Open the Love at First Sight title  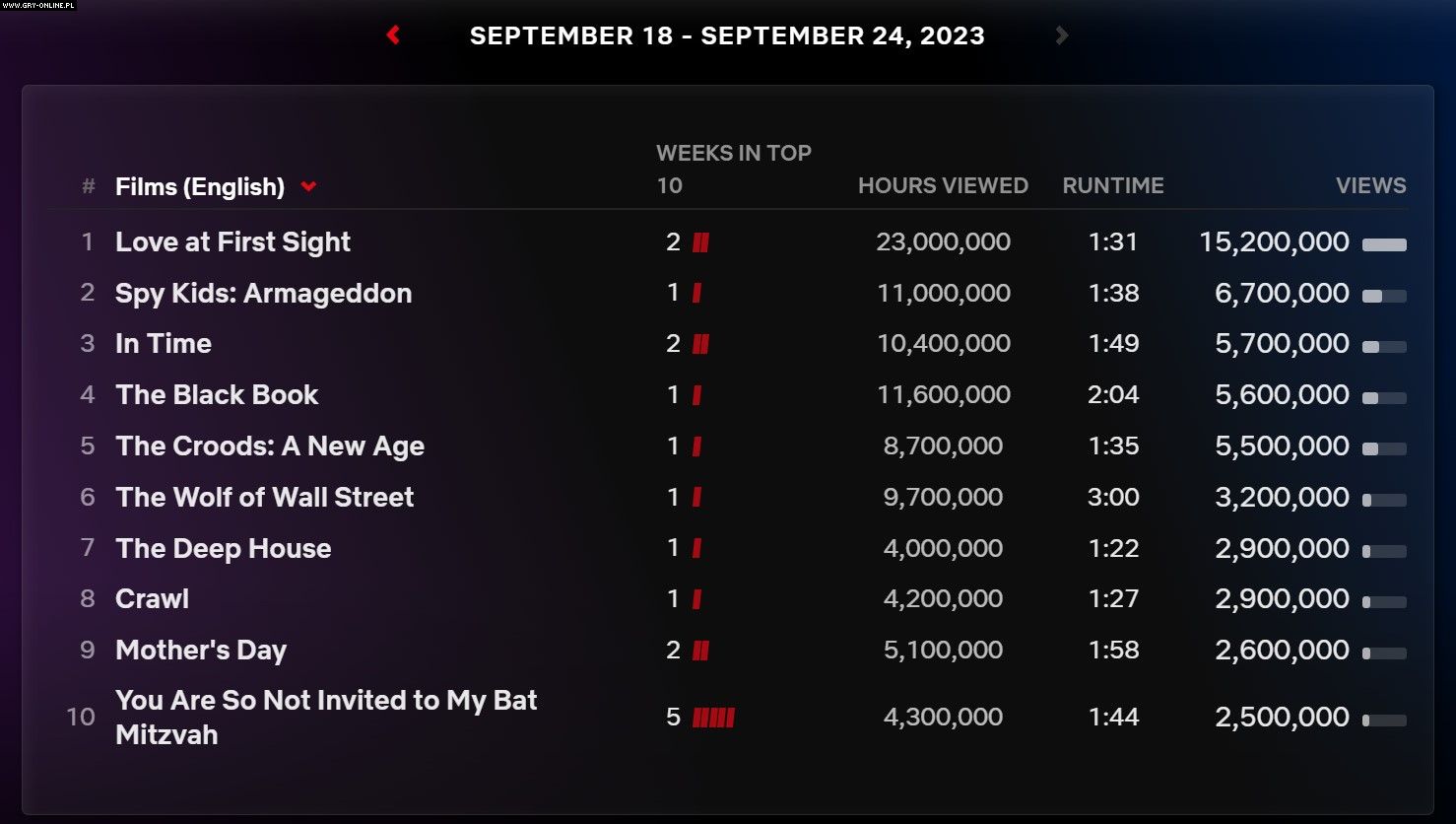pos(232,242)
